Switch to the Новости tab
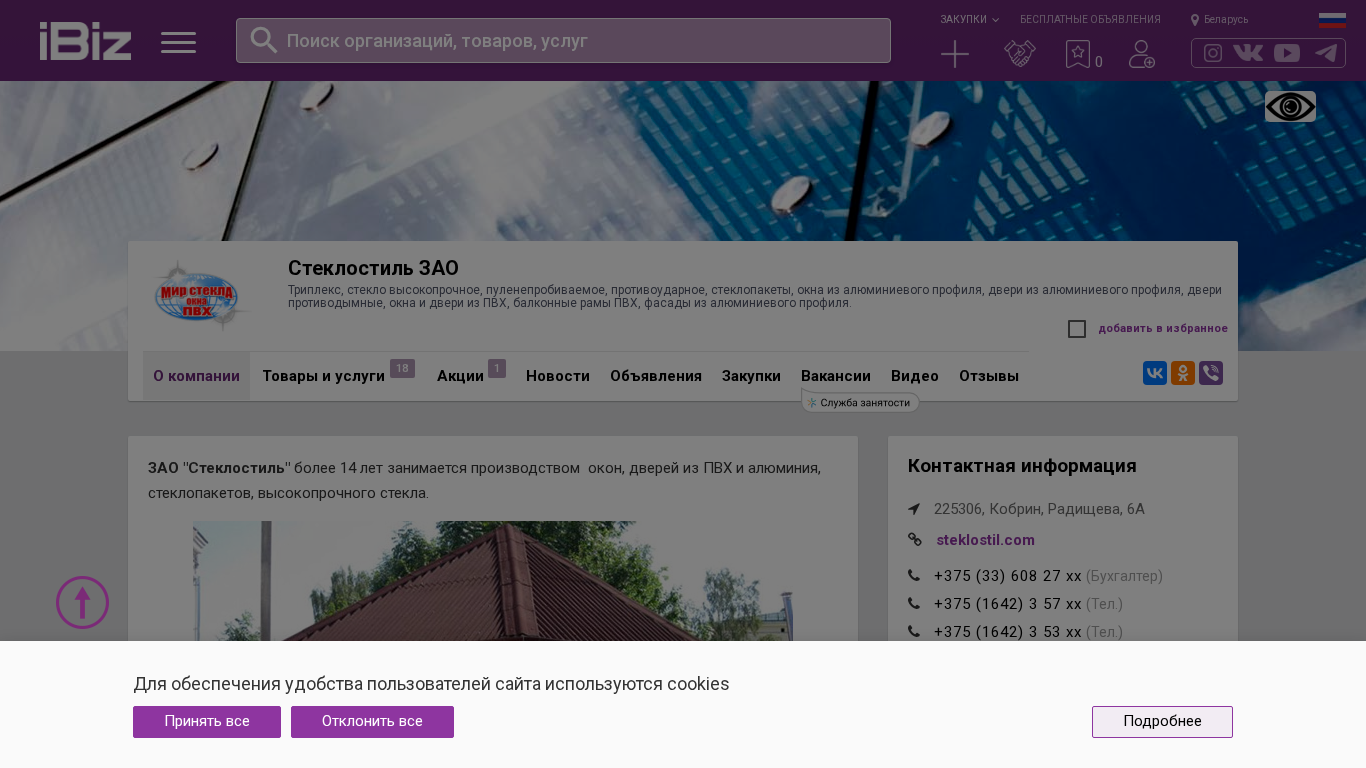1366x768 pixels. pyautogui.click(x=558, y=376)
